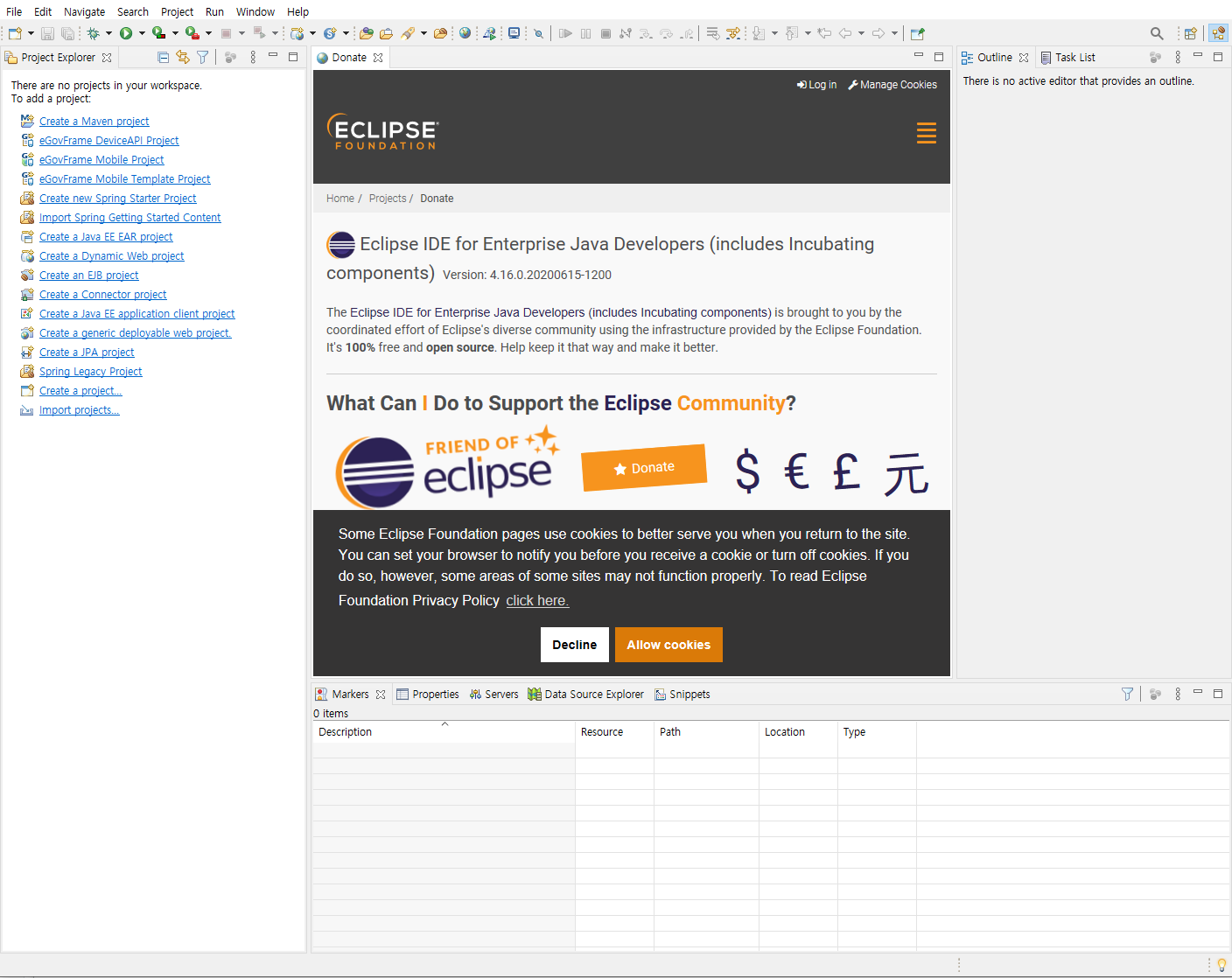Click the Pin Editor toolbar icon
Viewport: 1232px width, 978px height.
917,33
